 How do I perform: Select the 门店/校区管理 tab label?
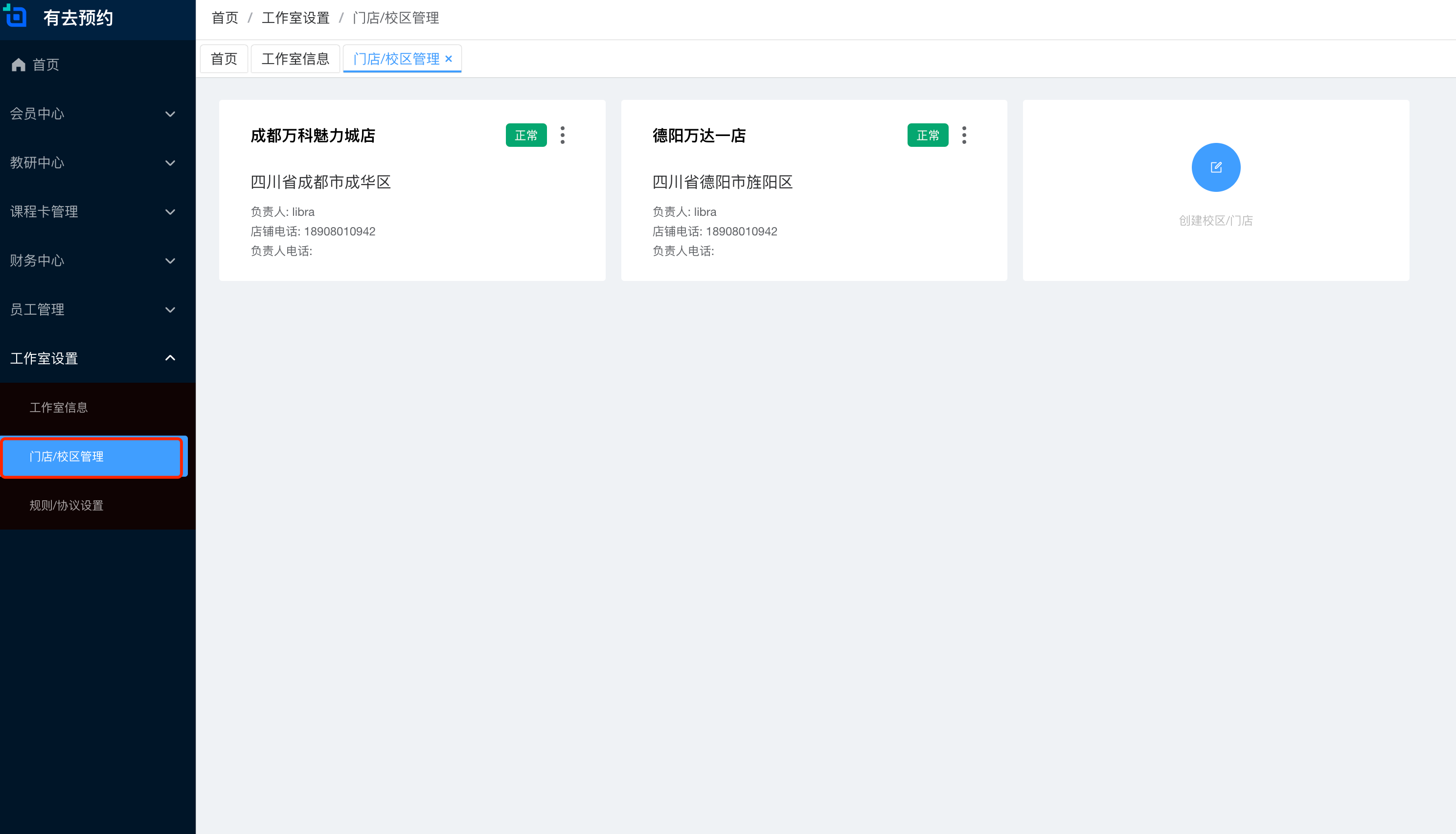point(396,59)
